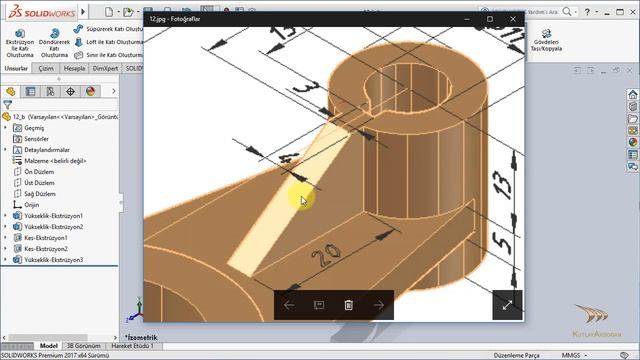Image resolution: width=640 pixels, height=360 pixels.
Task: Select Loft ile Katı Oluşturma
Action: point(108,42)
